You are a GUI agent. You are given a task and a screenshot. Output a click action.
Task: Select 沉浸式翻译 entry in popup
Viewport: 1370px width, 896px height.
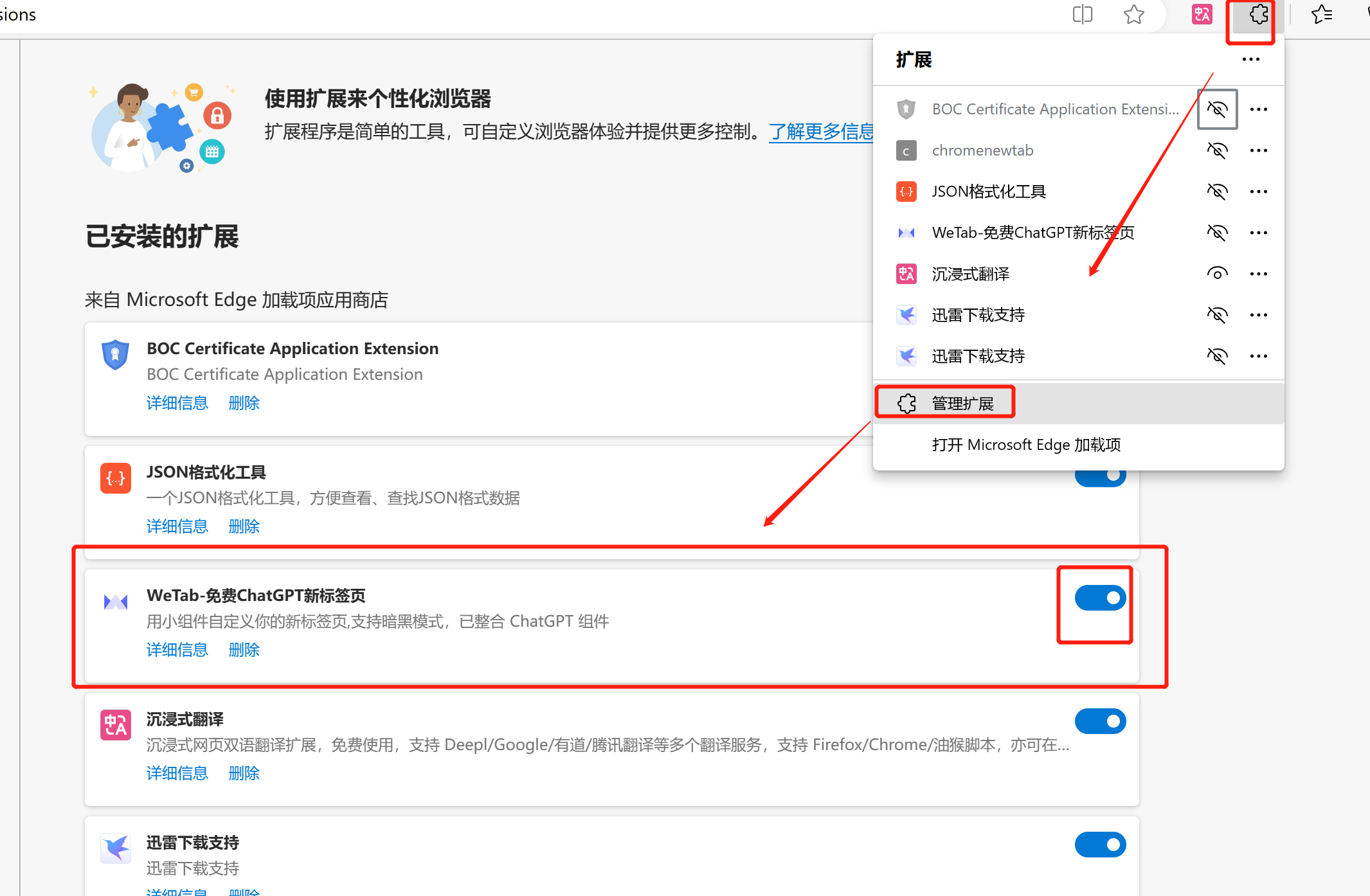pyautogui.click(x=971, y=274)
